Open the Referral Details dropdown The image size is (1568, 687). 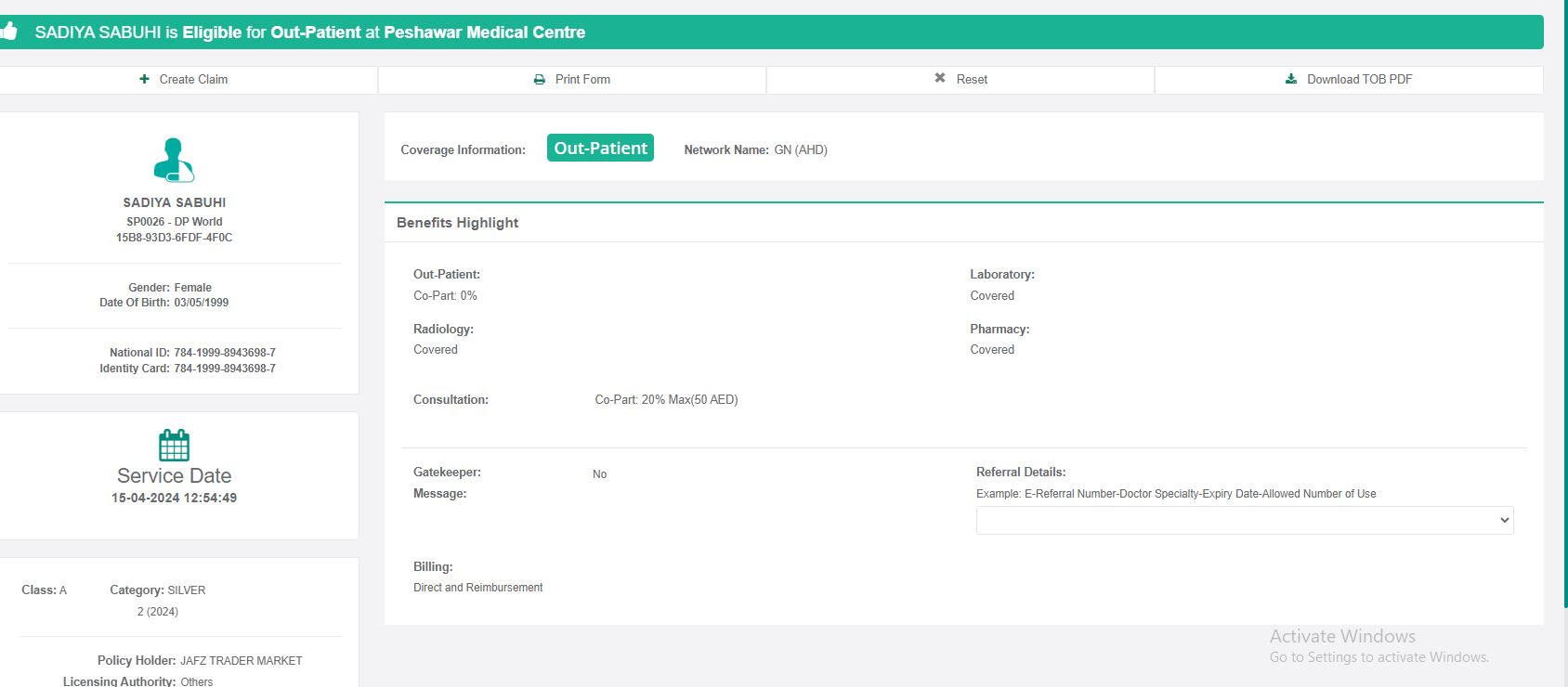tap(1244, 520)
